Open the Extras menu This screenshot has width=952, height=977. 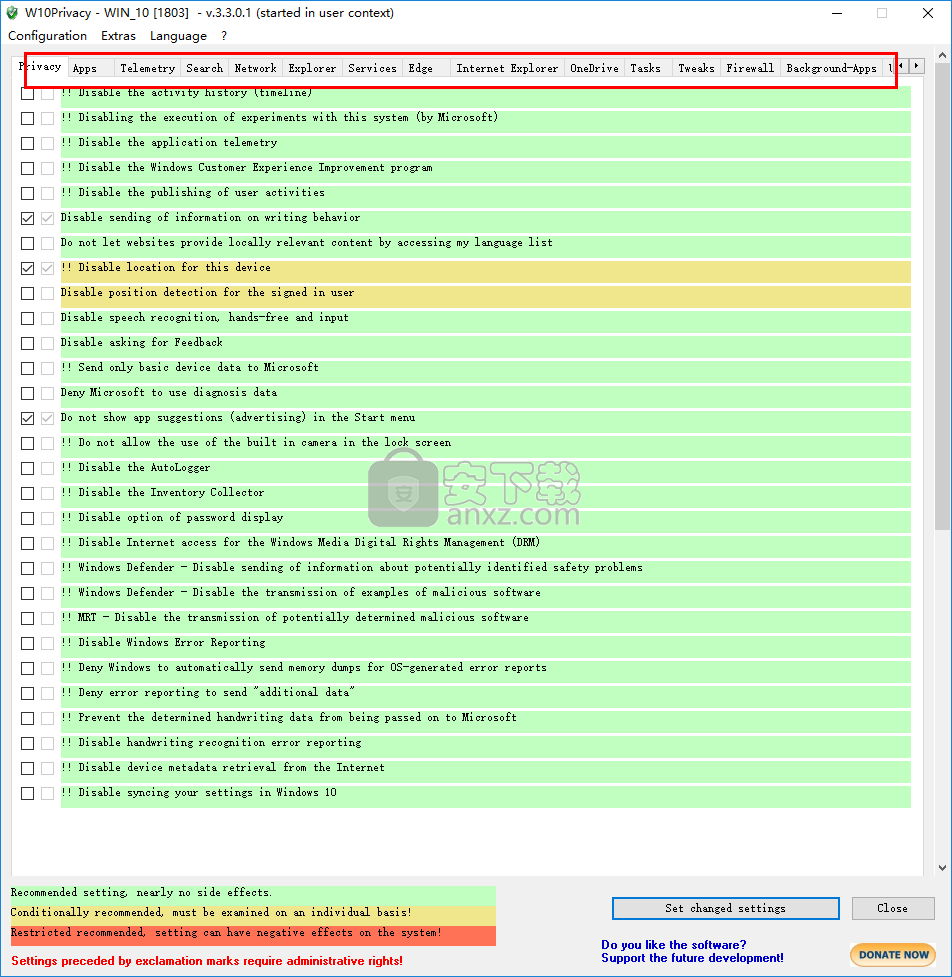pos(118,36)
